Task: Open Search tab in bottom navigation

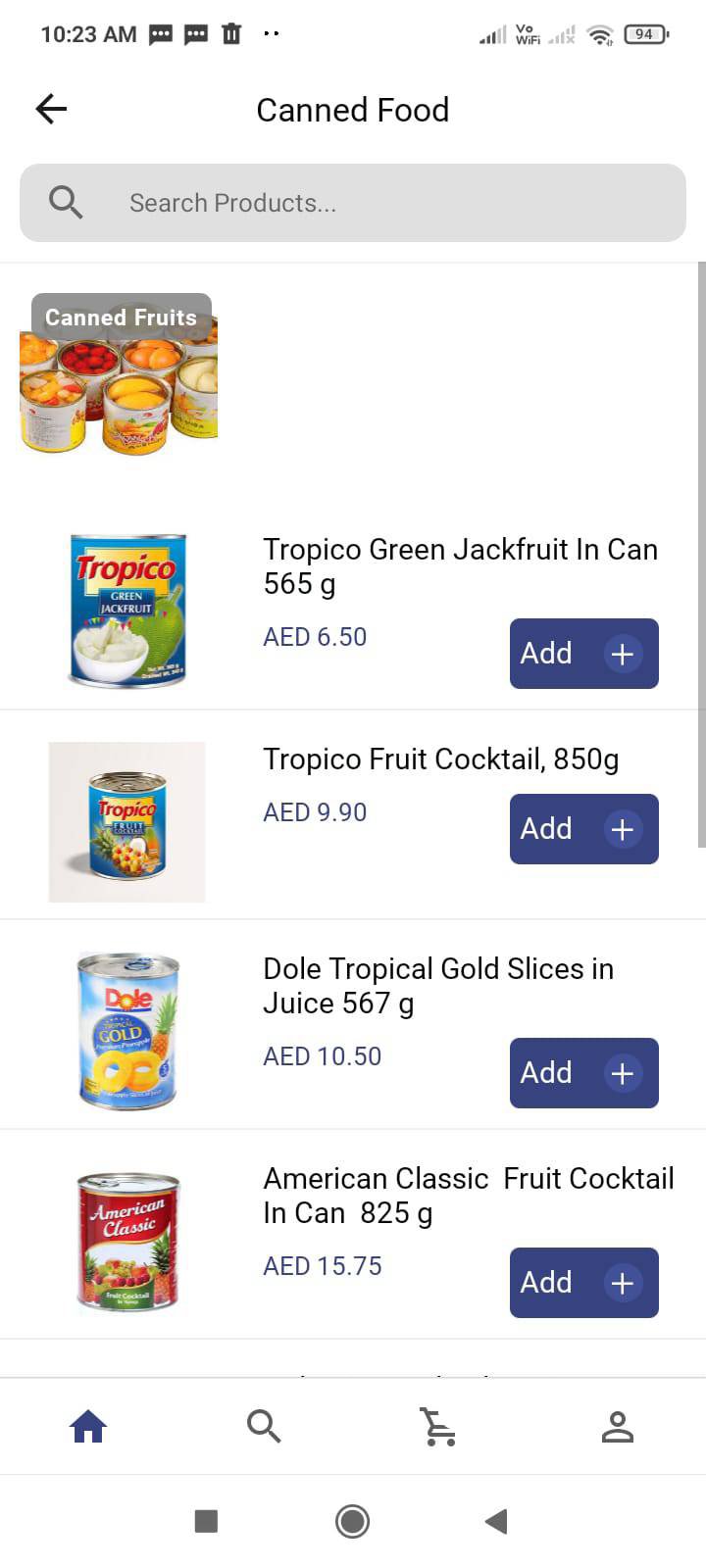Action: [x=264, y=1426]
